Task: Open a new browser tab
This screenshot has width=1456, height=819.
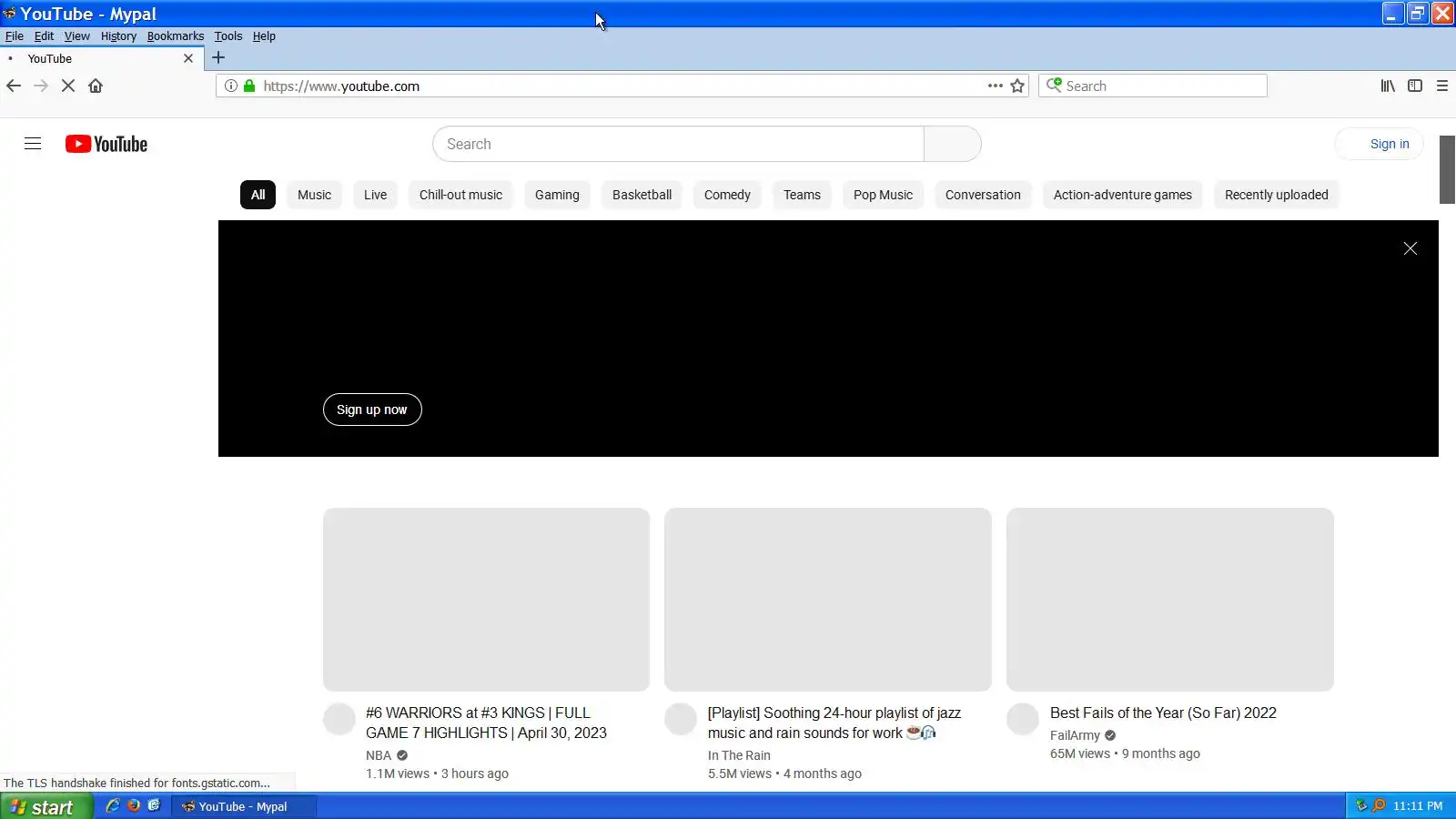Action: point(218,57)
